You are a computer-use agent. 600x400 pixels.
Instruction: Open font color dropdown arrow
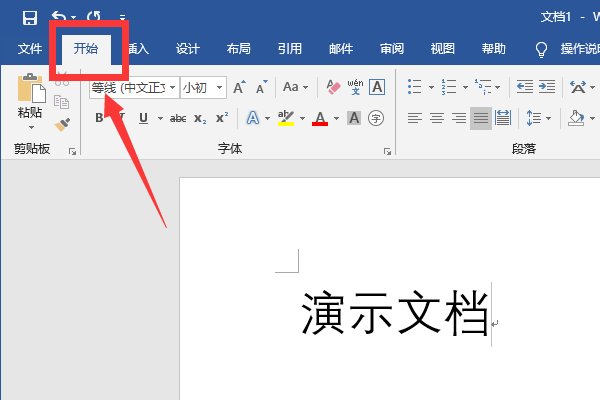pos(336,118)
